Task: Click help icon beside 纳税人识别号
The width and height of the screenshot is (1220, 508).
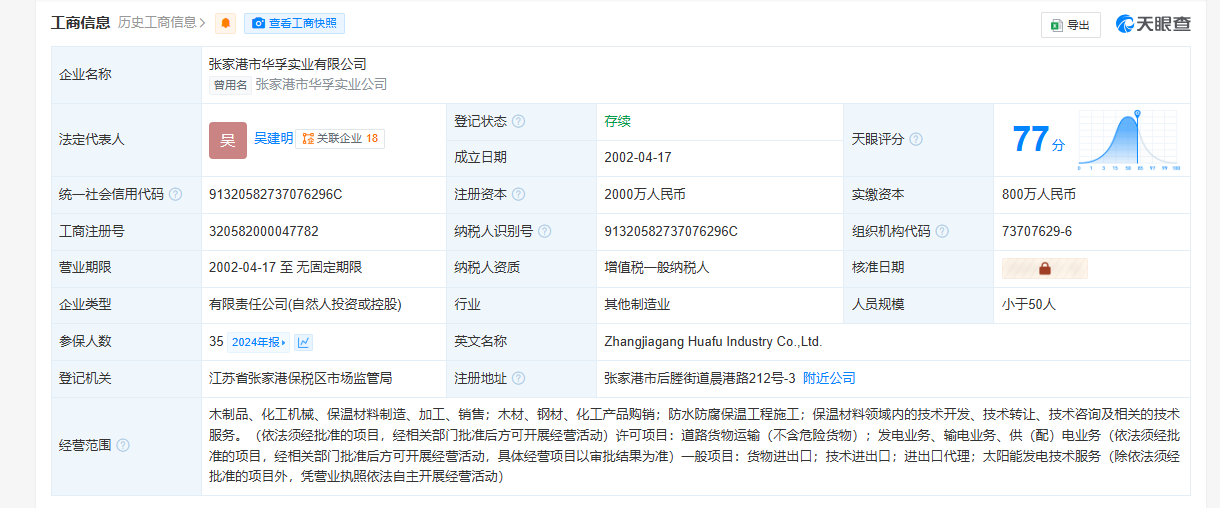Action: pyautogui.click(x=544, y=232)
